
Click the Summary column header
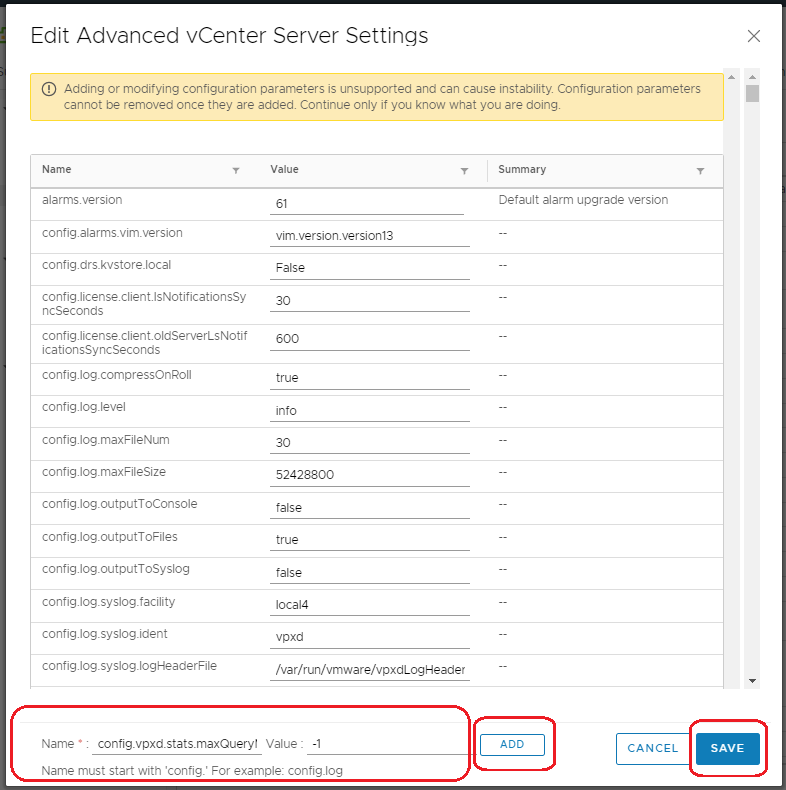[522, 169]
